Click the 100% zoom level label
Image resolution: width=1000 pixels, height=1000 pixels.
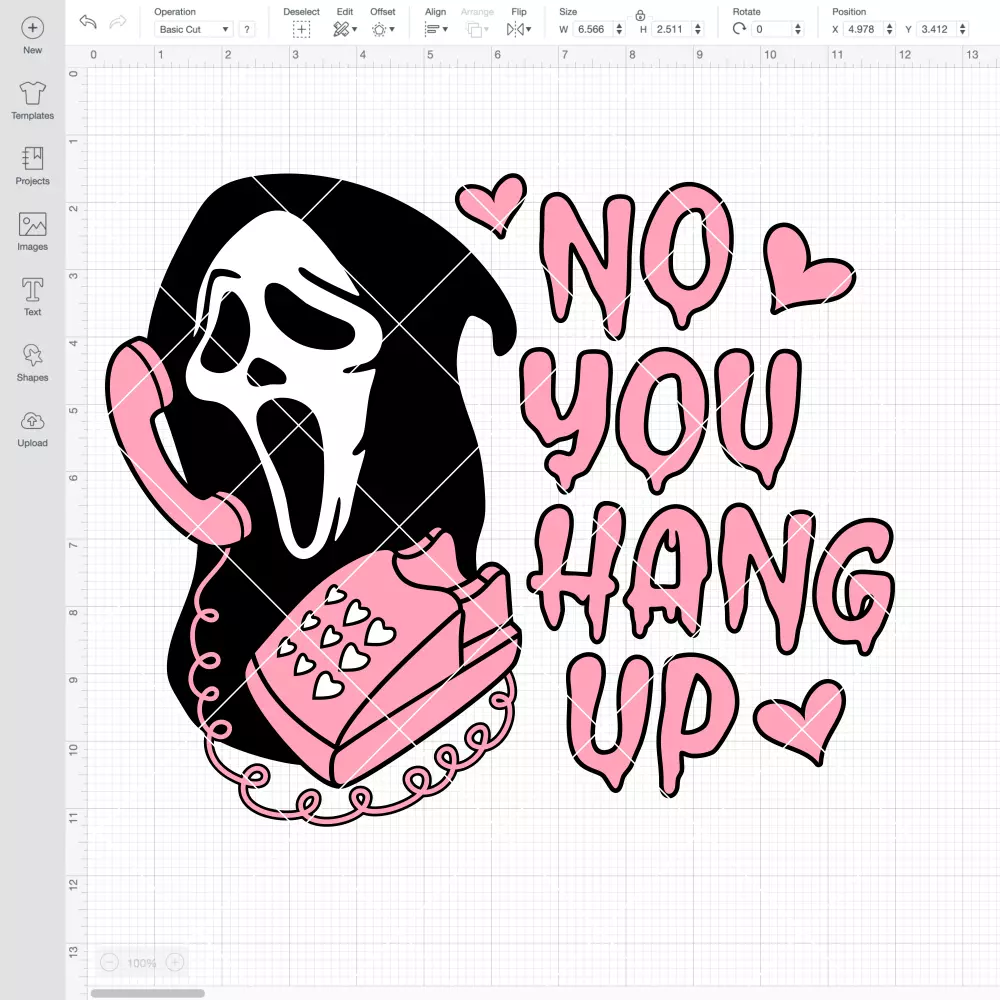point(142,962)
